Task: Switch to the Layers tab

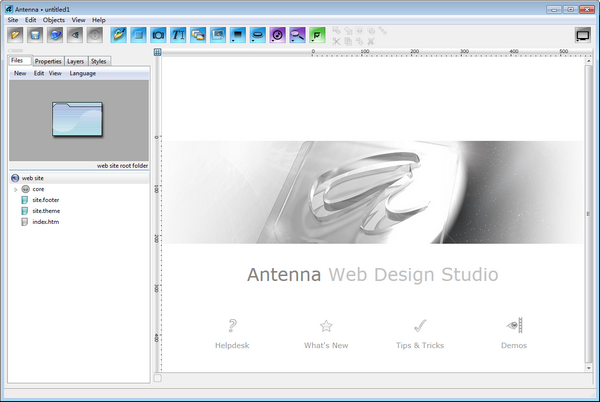Action: 76,61
